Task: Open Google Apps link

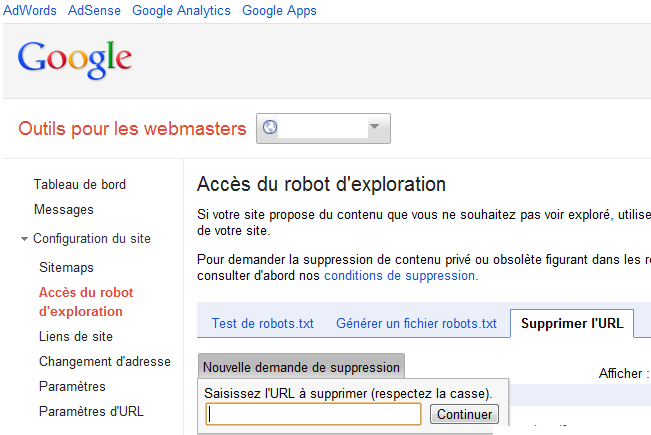Action: coord(279,10)
